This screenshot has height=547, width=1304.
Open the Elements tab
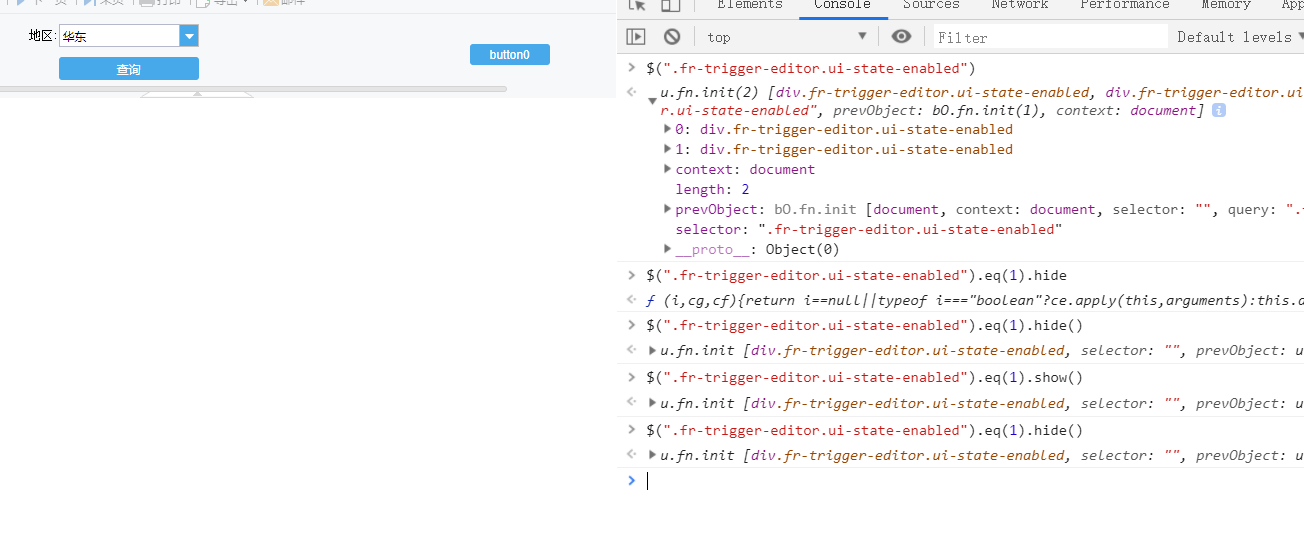click(x=750, y=5)
